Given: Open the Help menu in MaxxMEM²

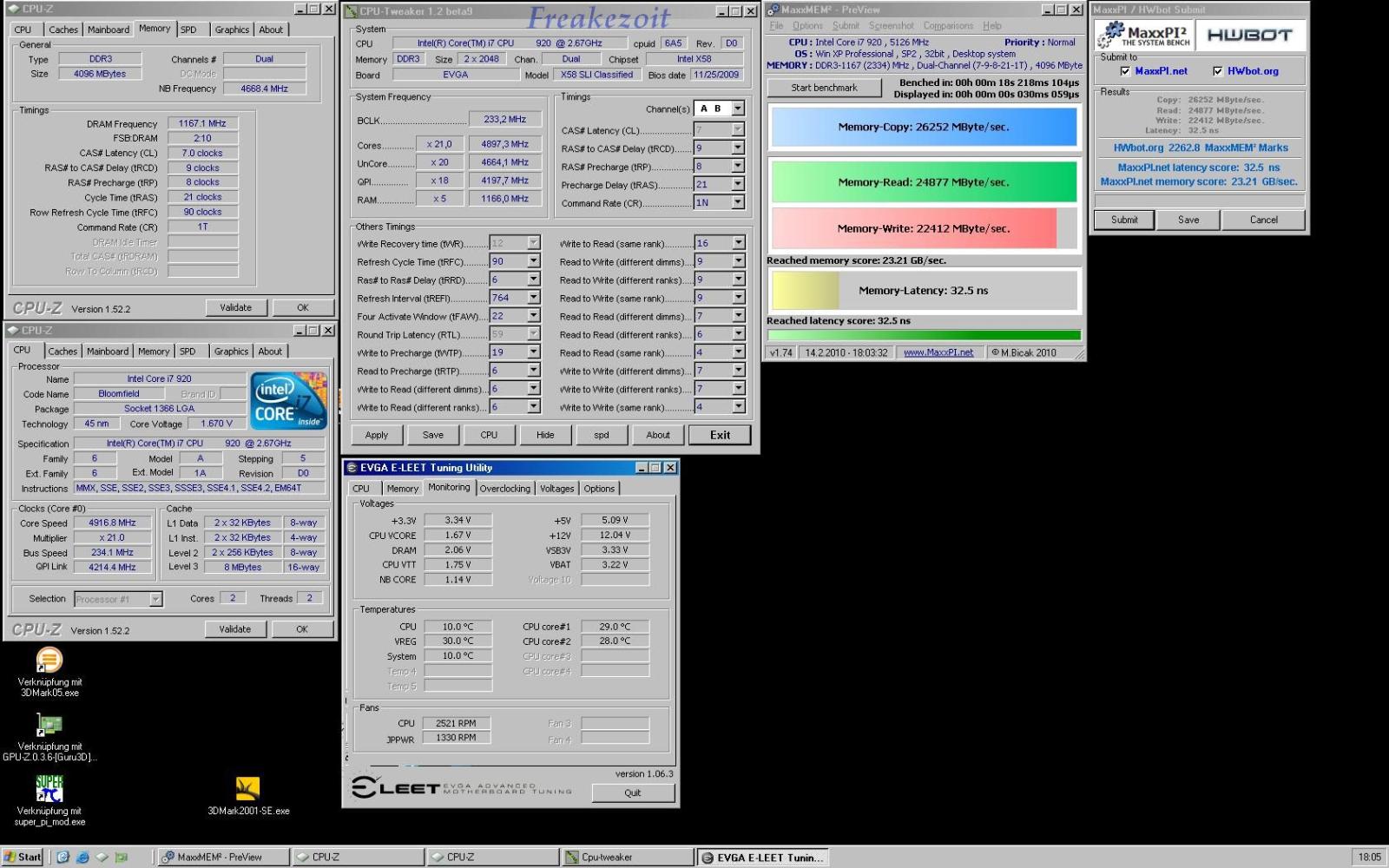Looking at the screenshot, I should click(991, 26).
